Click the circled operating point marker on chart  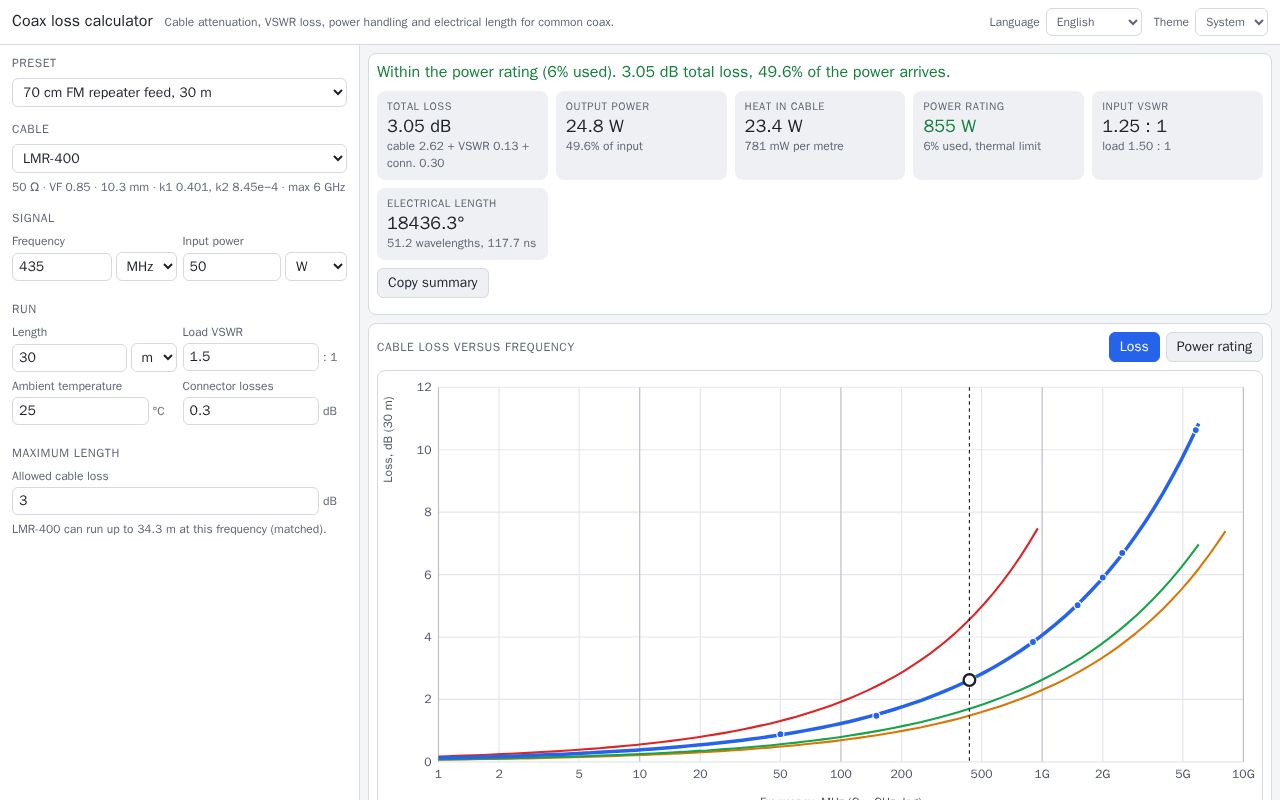tap(969, 680)
